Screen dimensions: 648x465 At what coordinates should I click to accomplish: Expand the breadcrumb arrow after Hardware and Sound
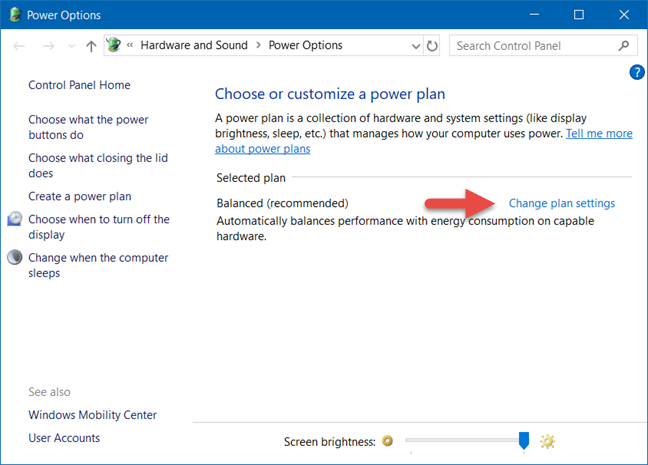[258, 45]
